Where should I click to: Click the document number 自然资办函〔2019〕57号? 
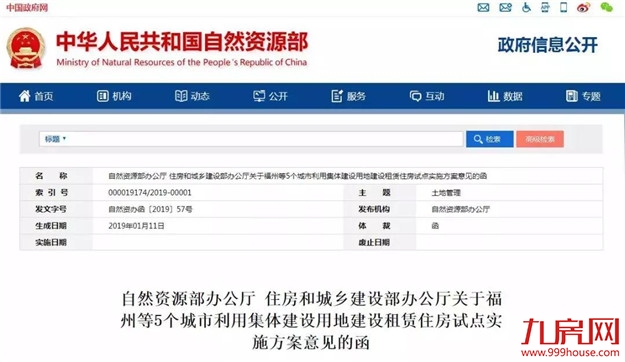click(150, 209)
